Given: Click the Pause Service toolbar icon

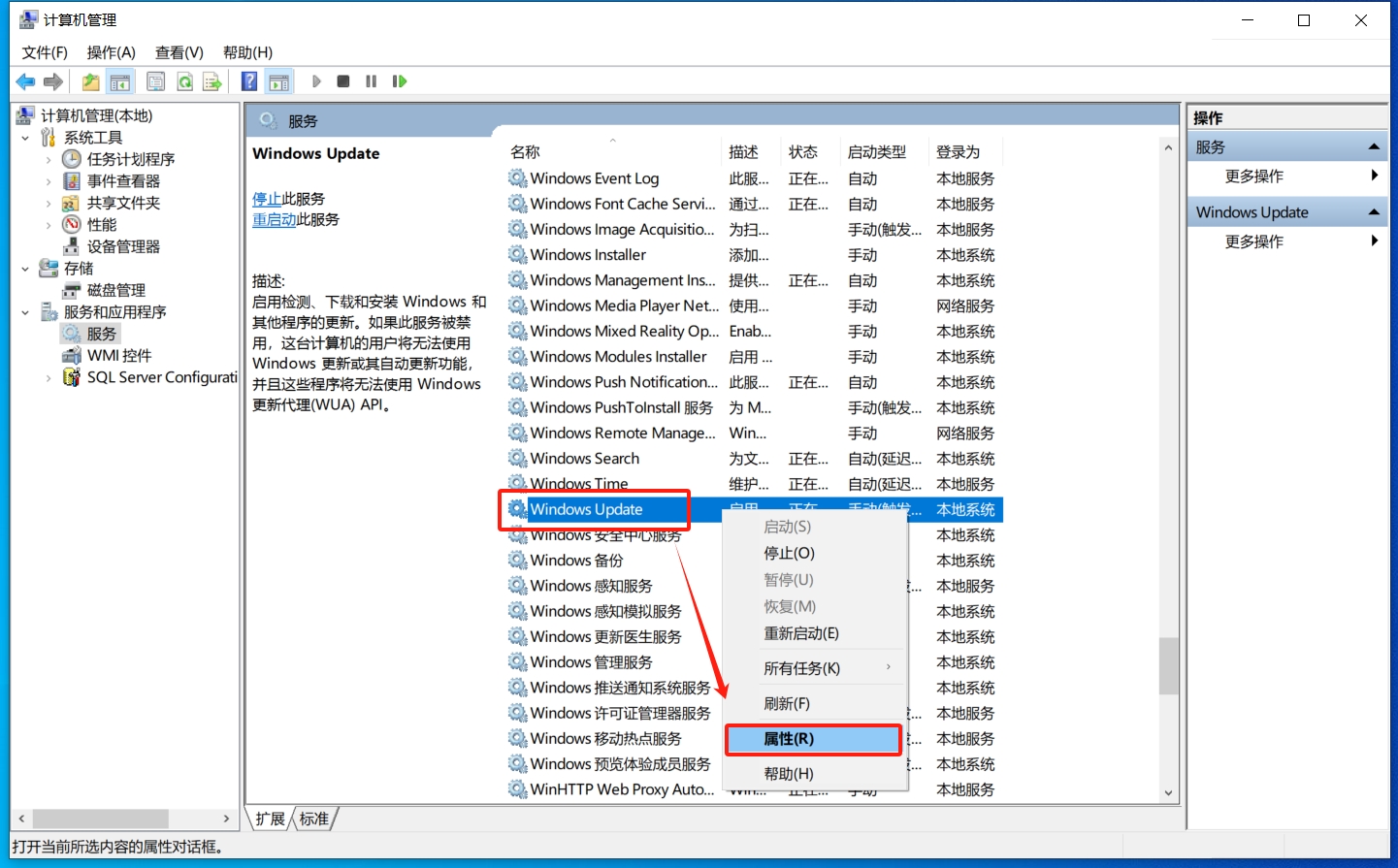Looking at the screenshot, I should (x=371, y=81).
